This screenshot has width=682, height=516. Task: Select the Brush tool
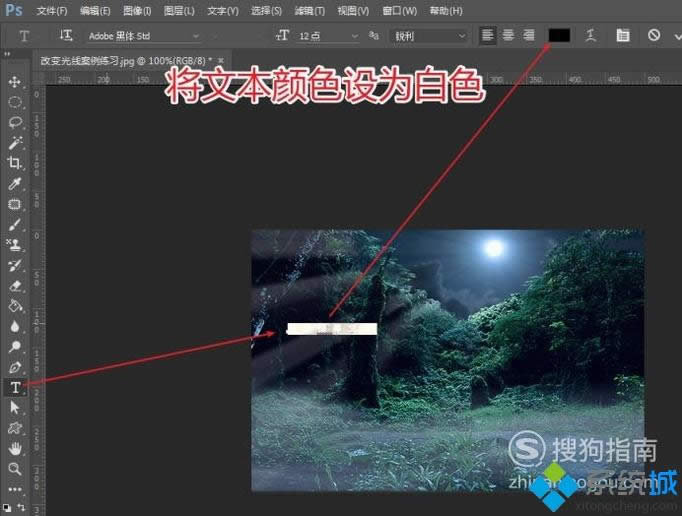coord(15,224)
